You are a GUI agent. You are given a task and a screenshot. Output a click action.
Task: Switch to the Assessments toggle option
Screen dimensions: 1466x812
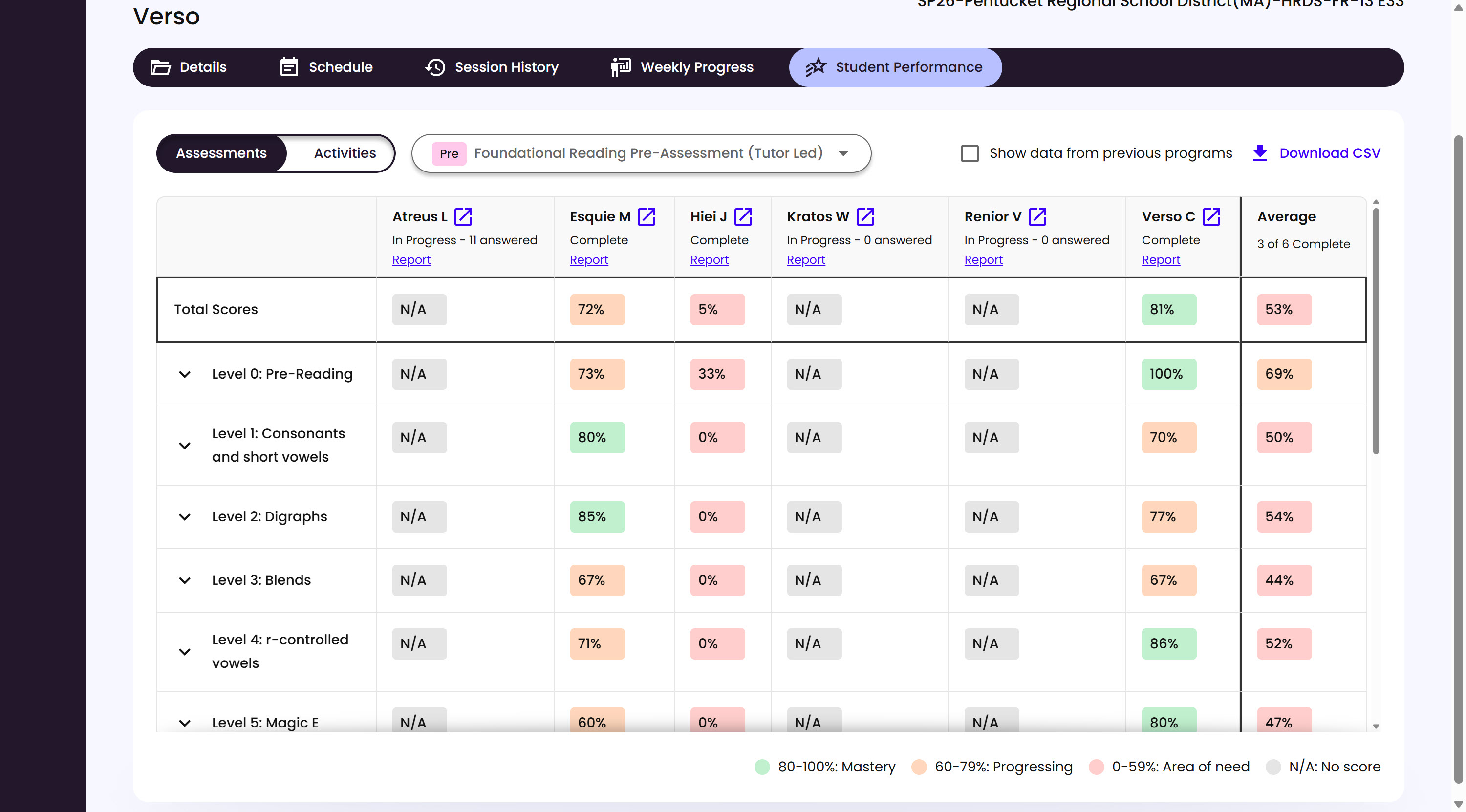point(221,153)
